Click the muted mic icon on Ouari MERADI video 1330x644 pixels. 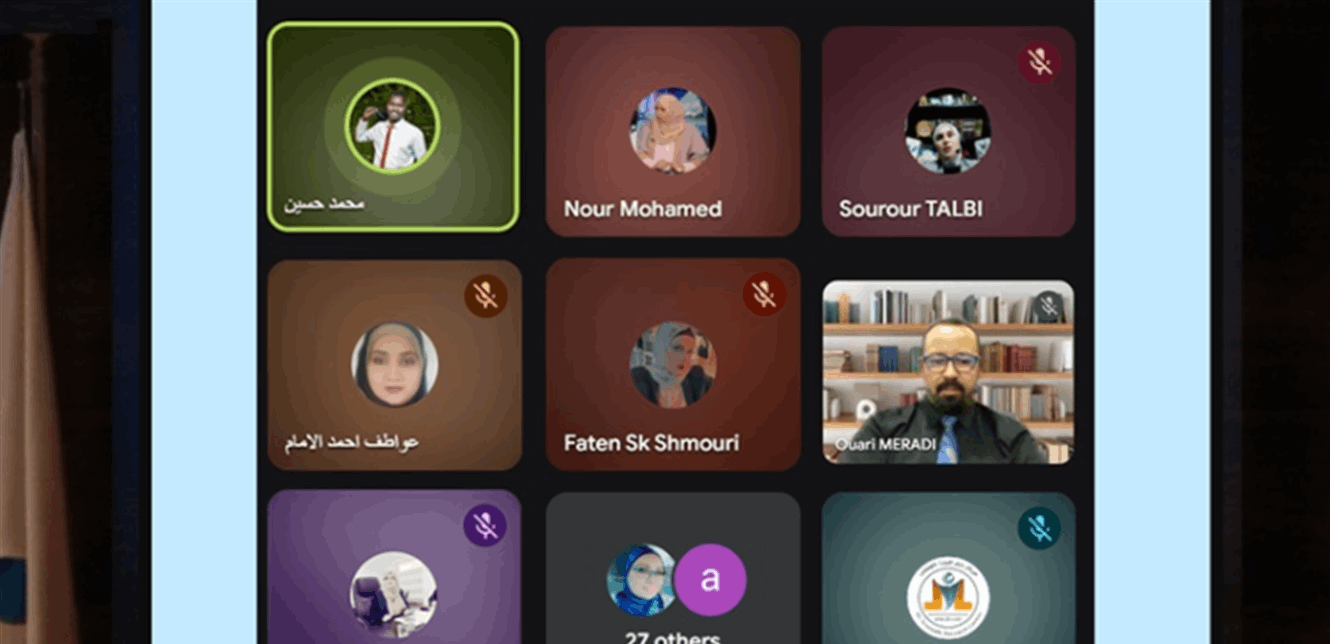click(x=1048, y=306)
